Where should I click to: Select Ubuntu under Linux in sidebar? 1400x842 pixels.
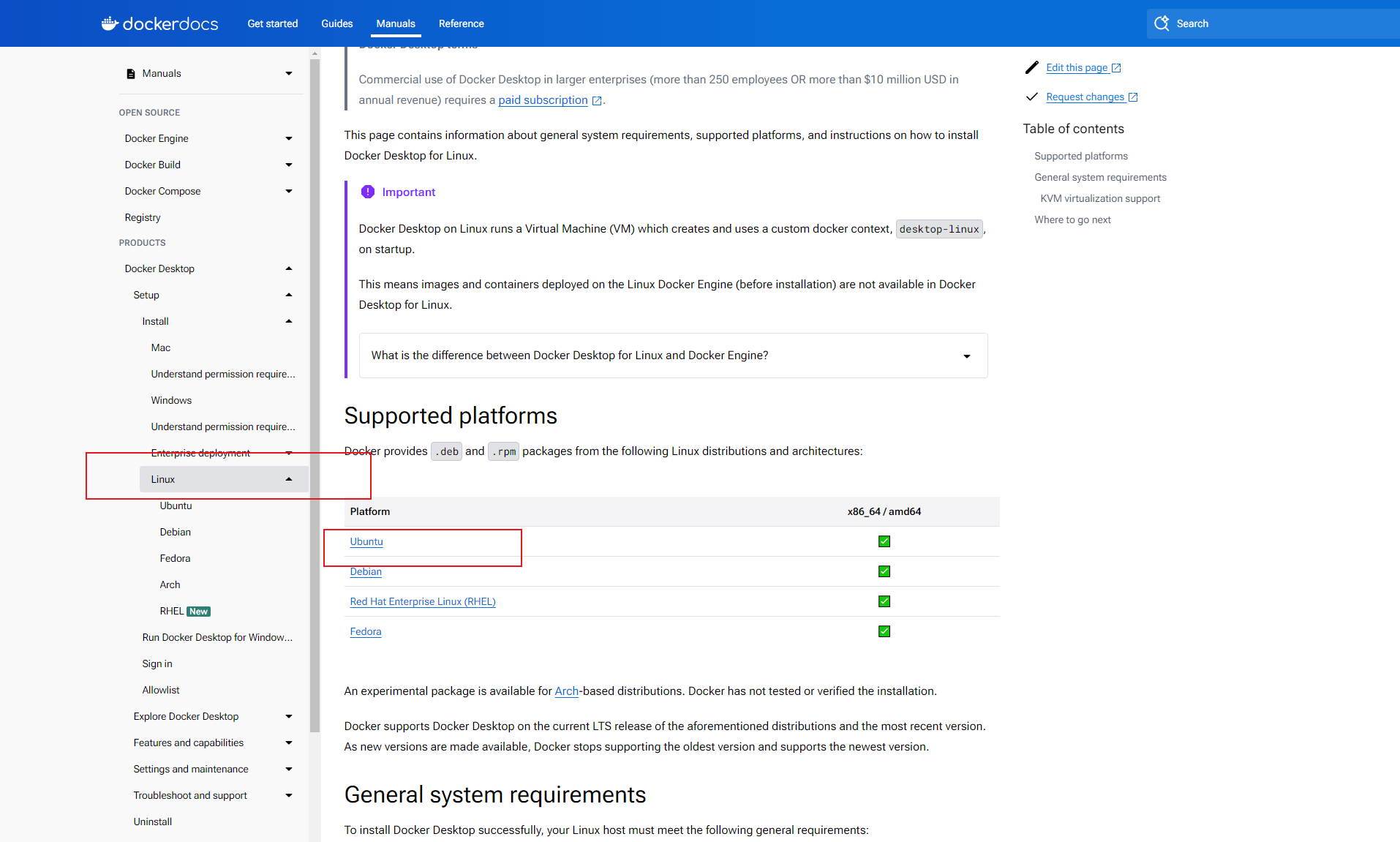[176, 506]
